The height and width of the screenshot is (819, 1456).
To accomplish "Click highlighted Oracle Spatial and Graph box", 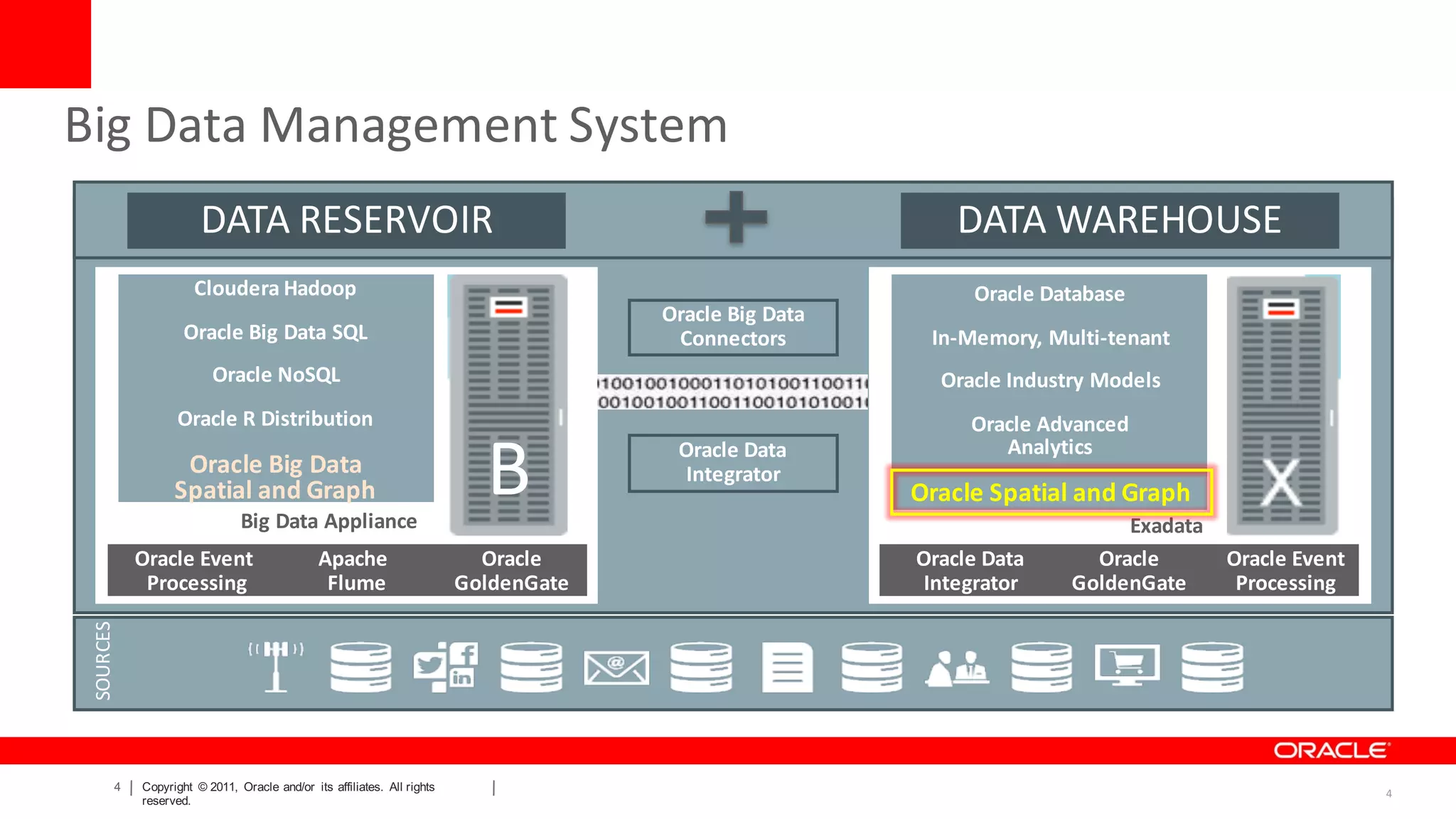I will [1050, 492].
